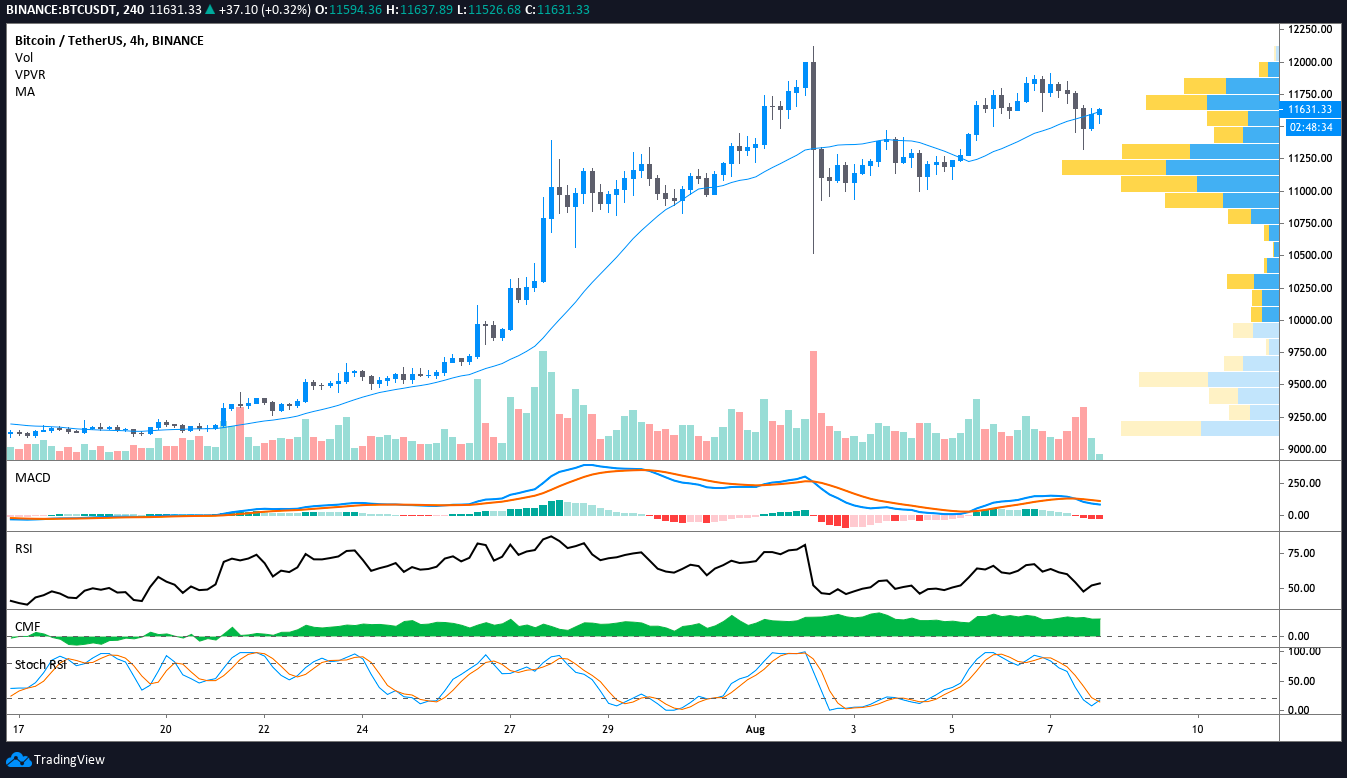Click the 10 date label on time axis
The height and width of the screenshot is (778, 1347).
[1196, 731]
